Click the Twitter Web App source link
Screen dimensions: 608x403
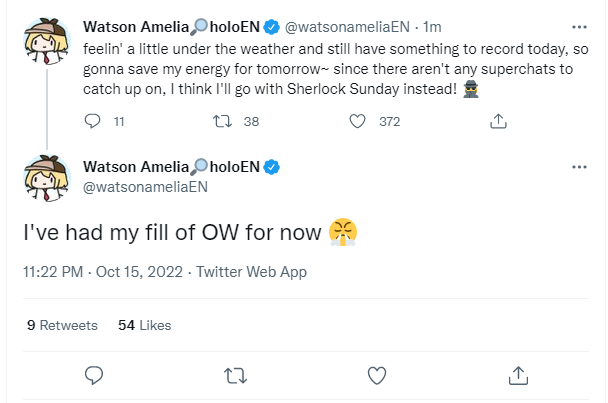click(x=252, y=272)
